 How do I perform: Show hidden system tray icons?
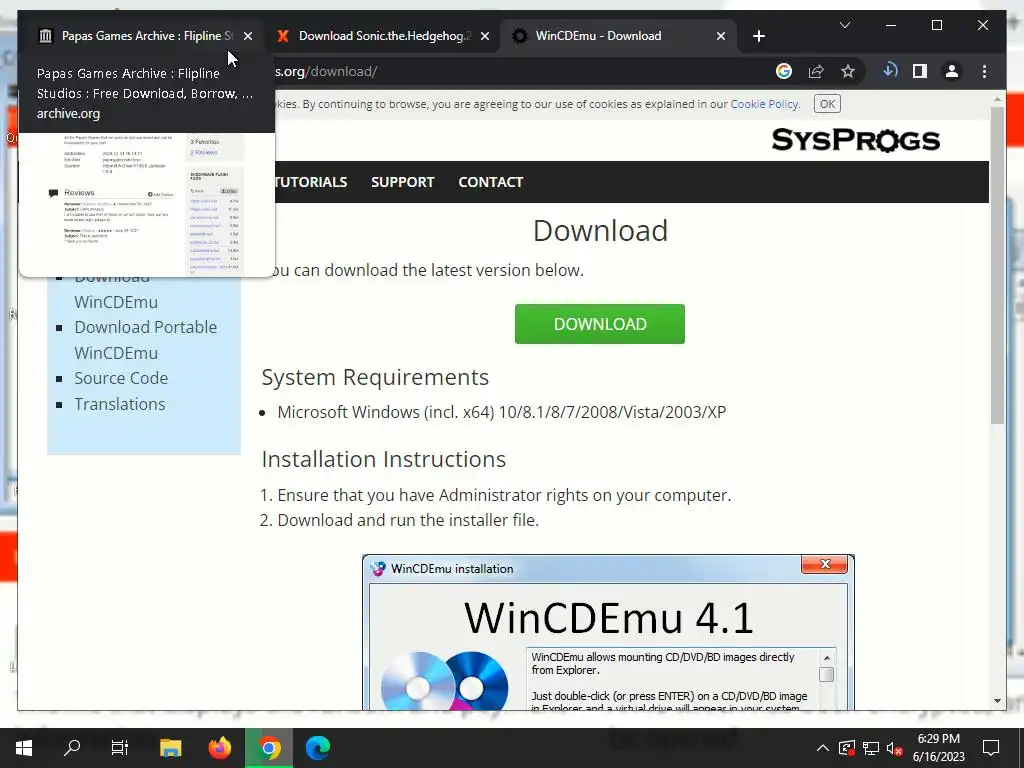[822, 748]
